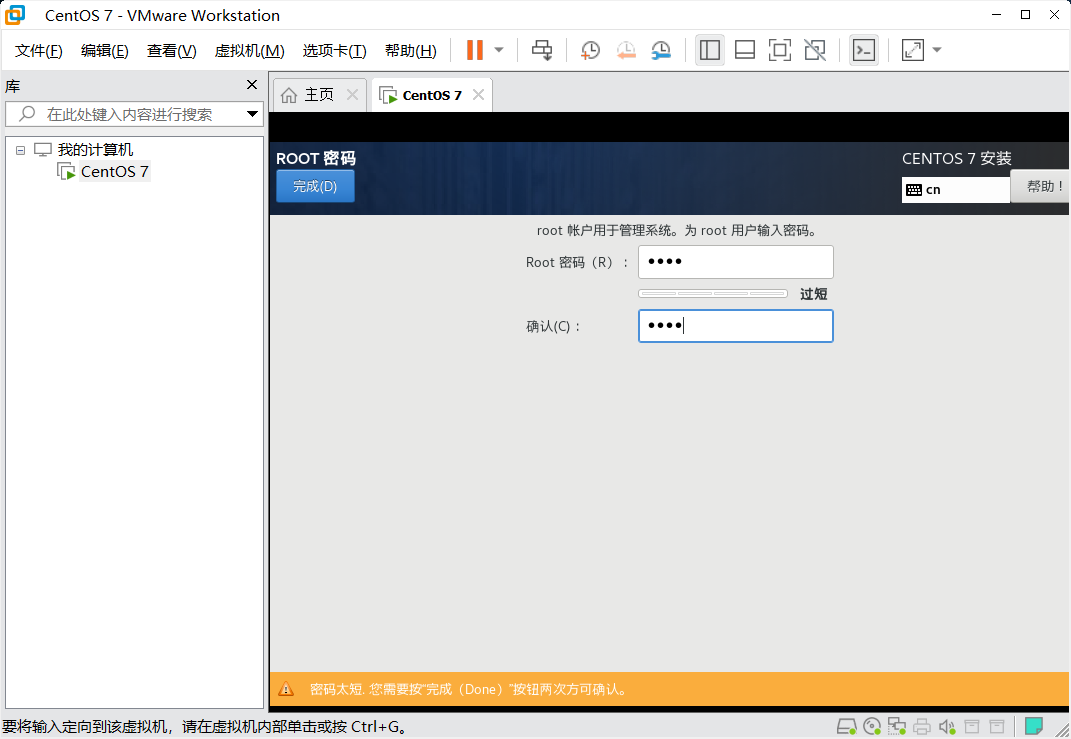
Task: Close the CentOS 7 tab
Action: point(479,95)
